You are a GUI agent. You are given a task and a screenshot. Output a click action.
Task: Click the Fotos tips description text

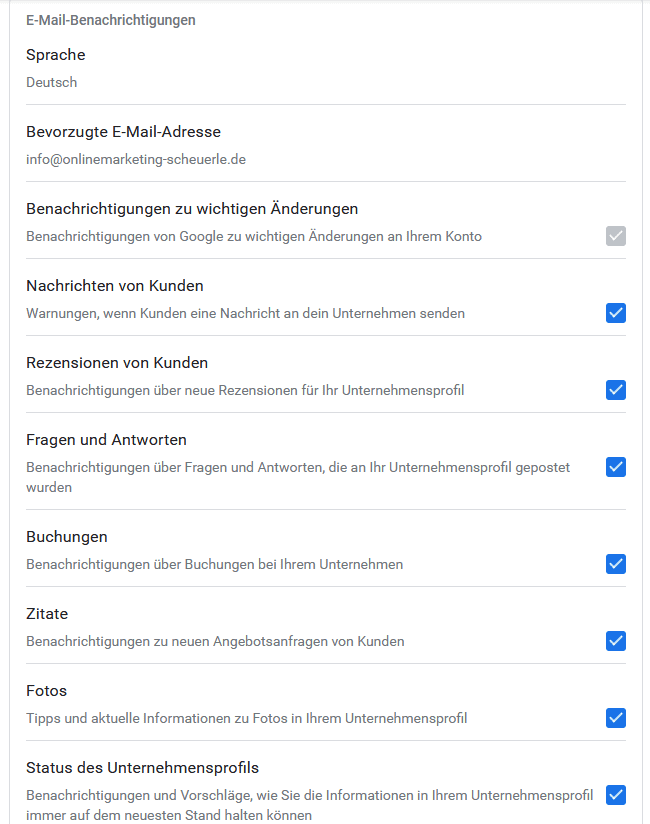[246, 718]
